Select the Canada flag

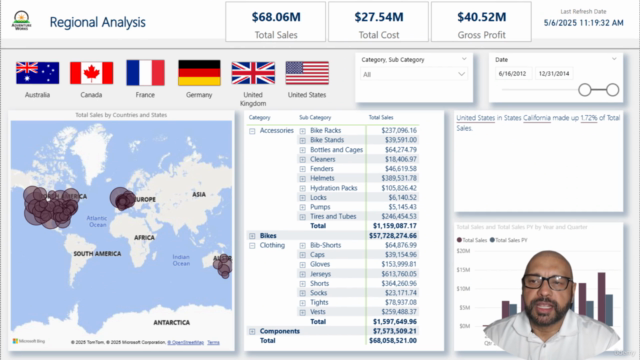coord(91,73)
